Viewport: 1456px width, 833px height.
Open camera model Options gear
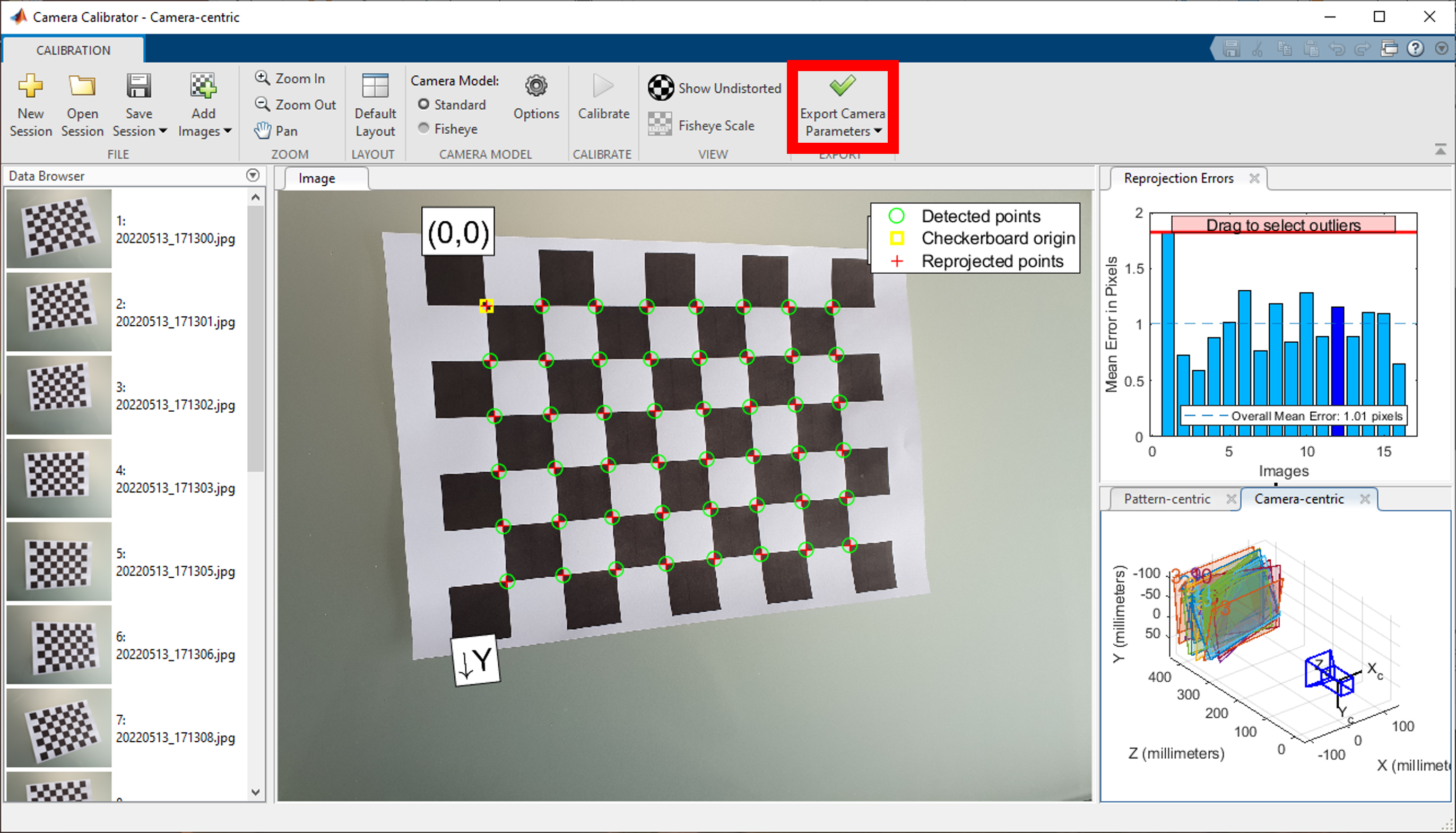pyautogui.click(x=536, y=86)
